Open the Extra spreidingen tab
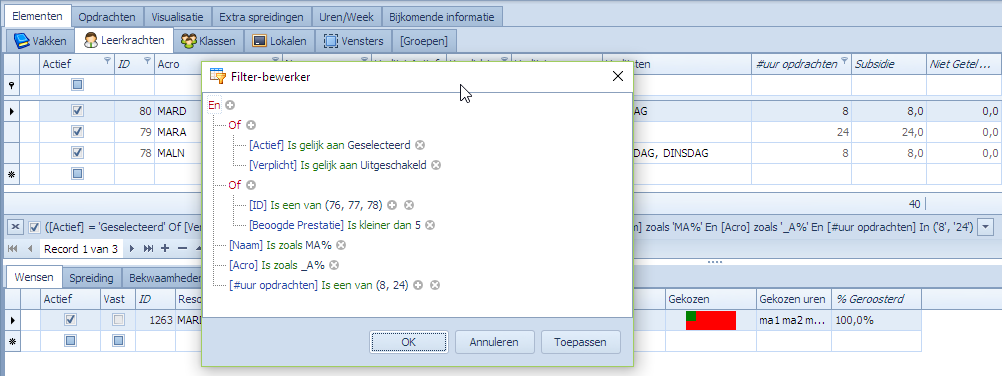Screen dimensions: 1002x376 pos(261,17)
